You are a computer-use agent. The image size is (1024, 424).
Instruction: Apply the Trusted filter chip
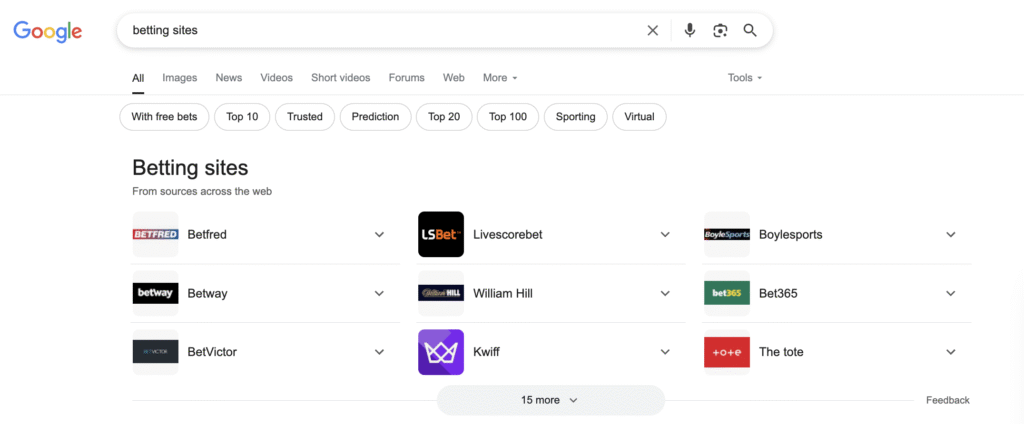[x=305, y=117]
